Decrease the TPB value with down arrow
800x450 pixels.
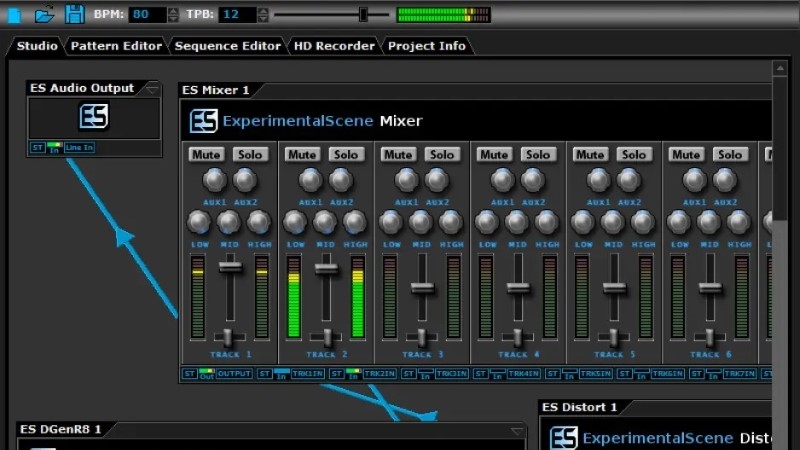[263, 19]
